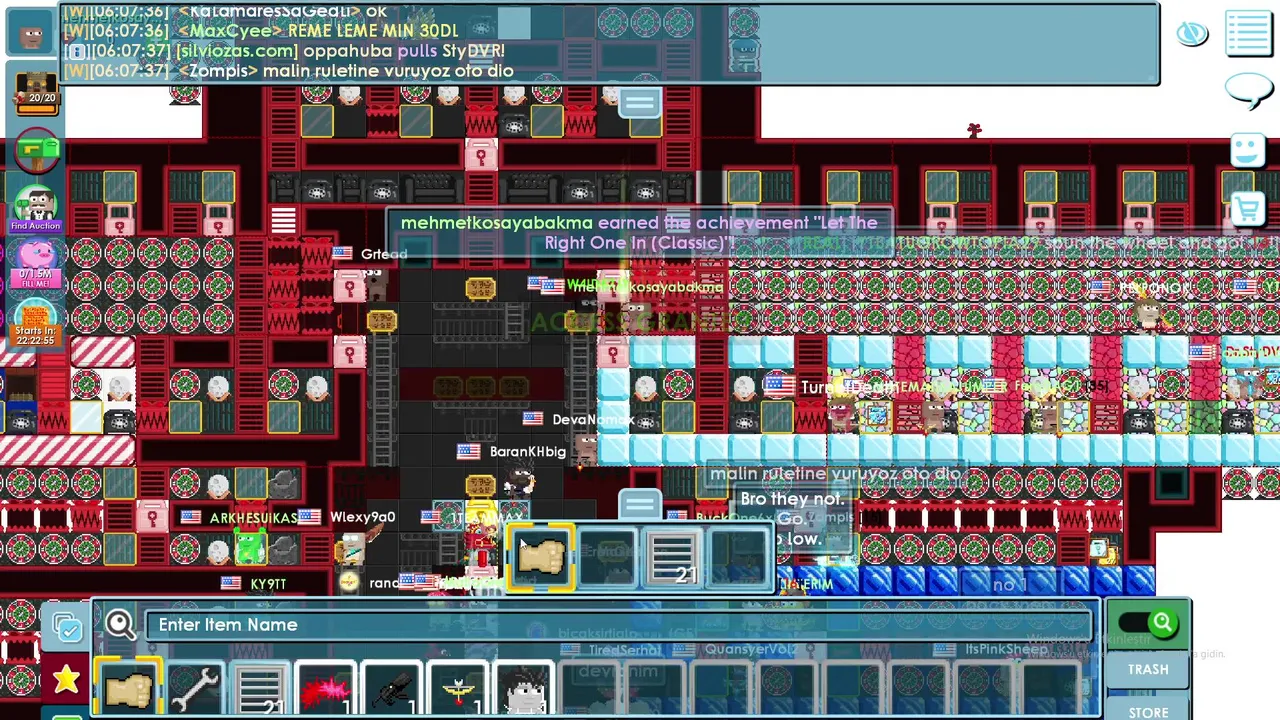
Task: Click the Enter Item Name search field
Action: click(619, 624)
